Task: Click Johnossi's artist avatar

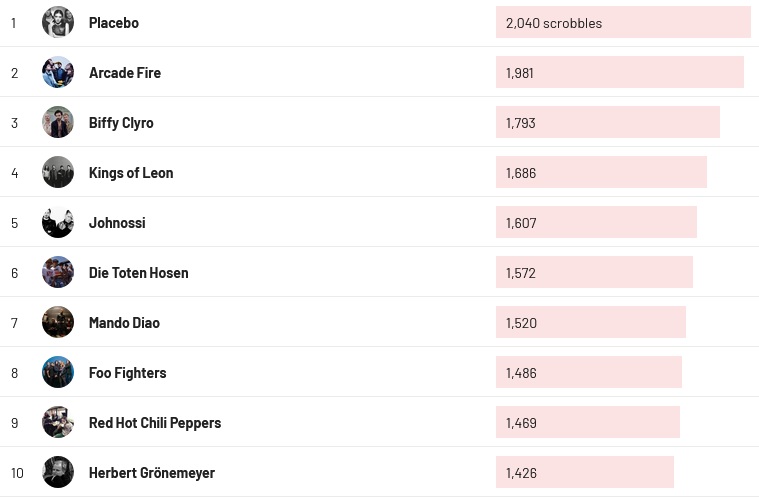Action: click(58, 222)
